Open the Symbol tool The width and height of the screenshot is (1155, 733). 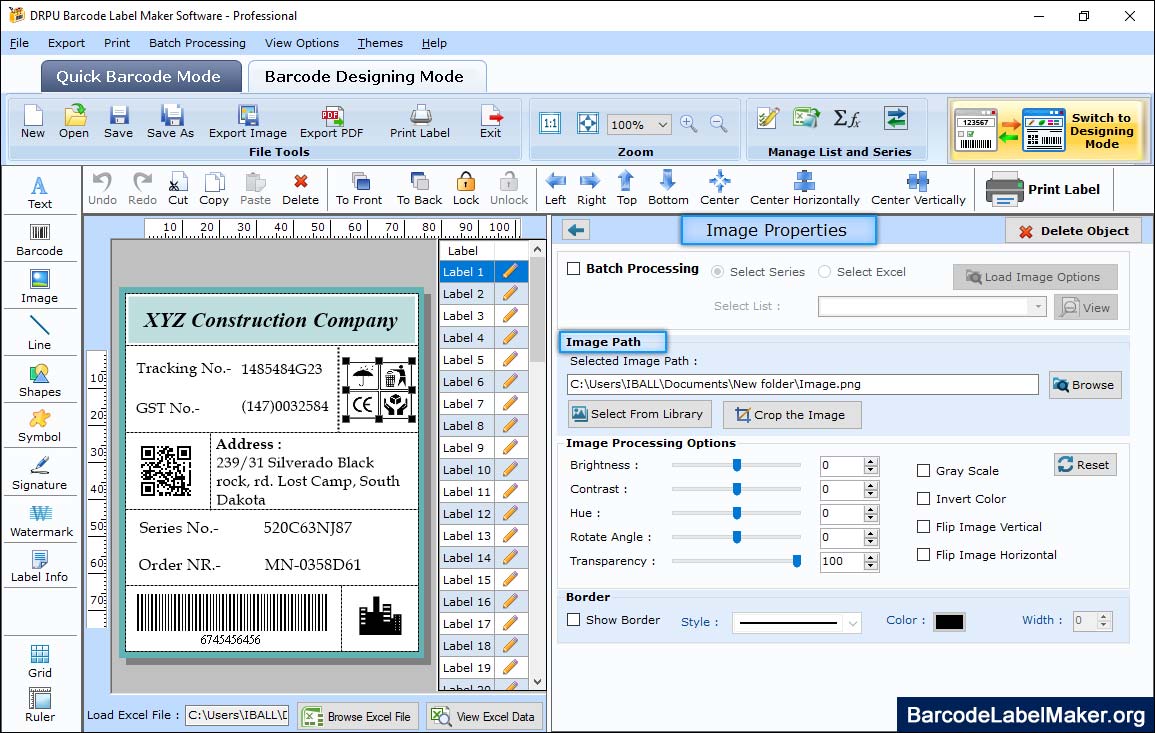tap(40, 427)
